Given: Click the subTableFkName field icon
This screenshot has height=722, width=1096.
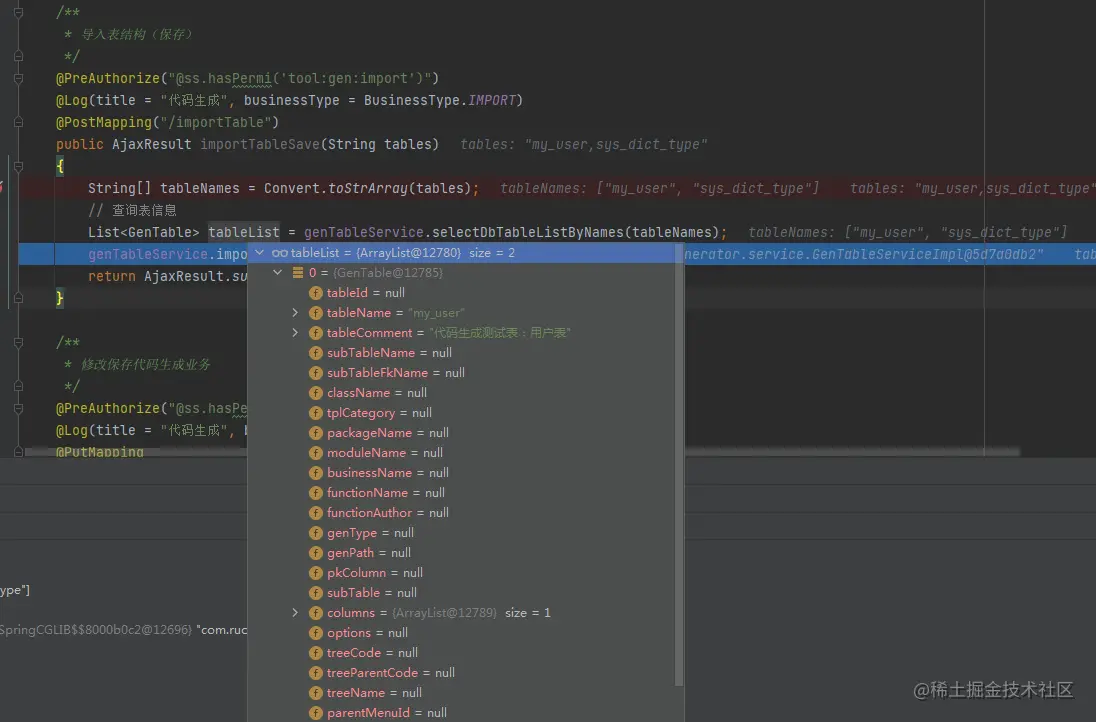Looking at the screenshot, I should click(x=316, y=373).
